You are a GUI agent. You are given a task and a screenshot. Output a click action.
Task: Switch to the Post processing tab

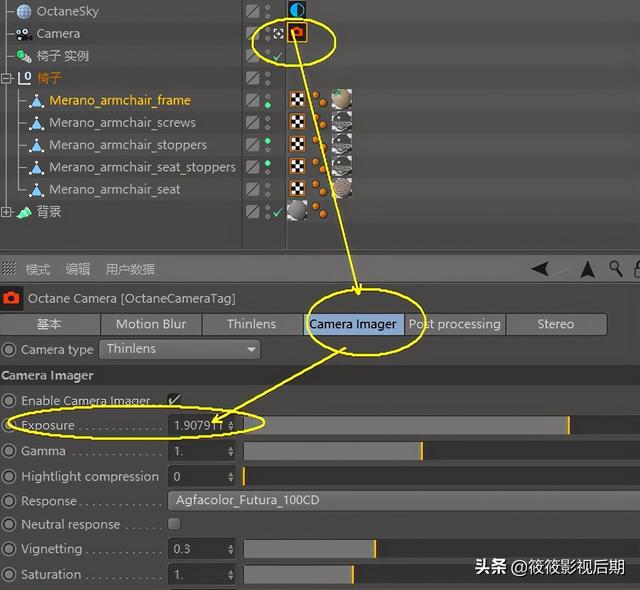[455, 324]
